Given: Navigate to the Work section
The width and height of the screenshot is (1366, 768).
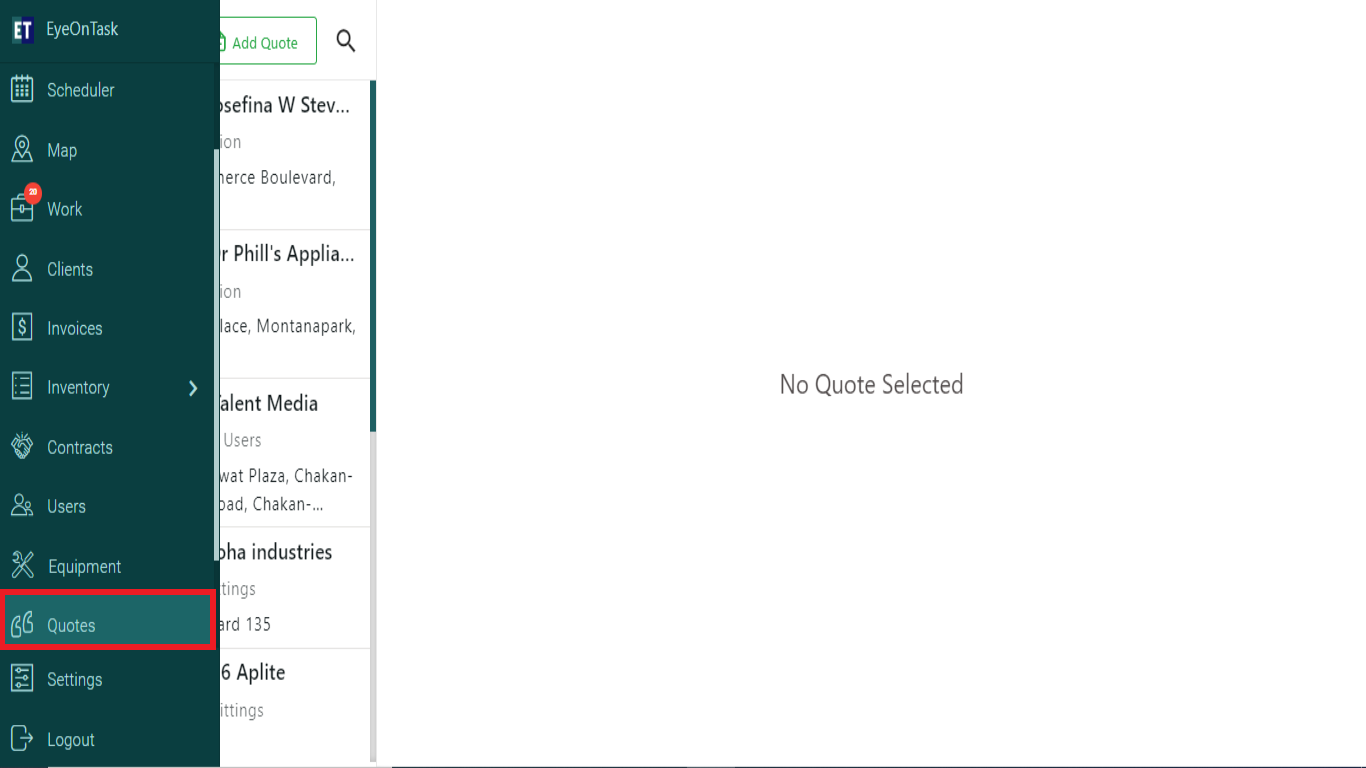Looking at the screenshot, I should coord(109,209).
